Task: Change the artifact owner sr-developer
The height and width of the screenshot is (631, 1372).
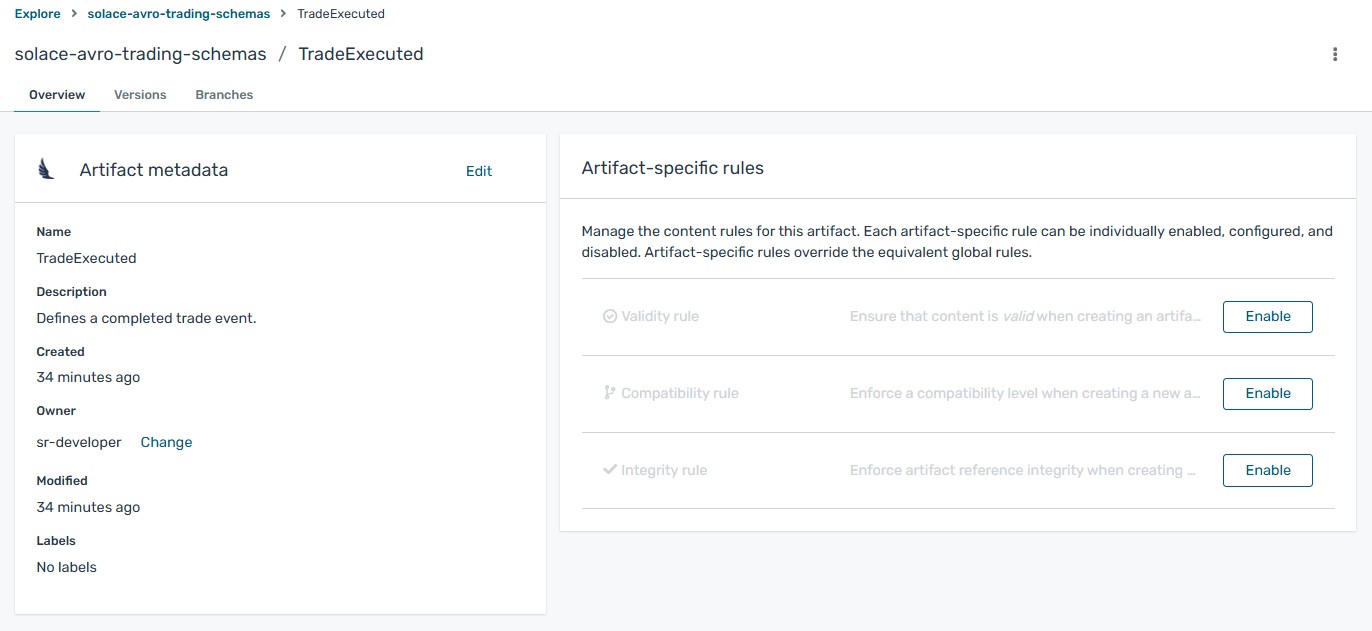Action: [166, 442]
